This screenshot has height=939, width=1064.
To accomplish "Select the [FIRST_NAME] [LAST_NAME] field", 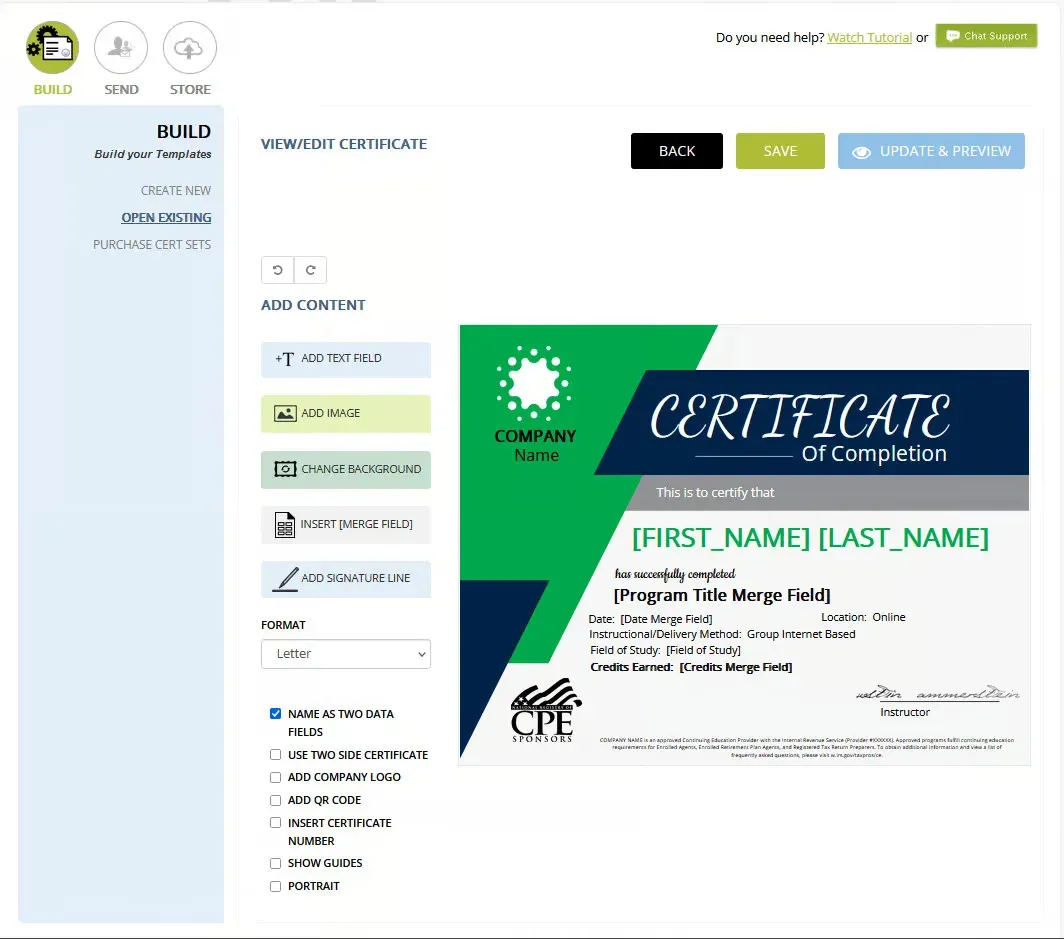I will click(x=810, y=538).
